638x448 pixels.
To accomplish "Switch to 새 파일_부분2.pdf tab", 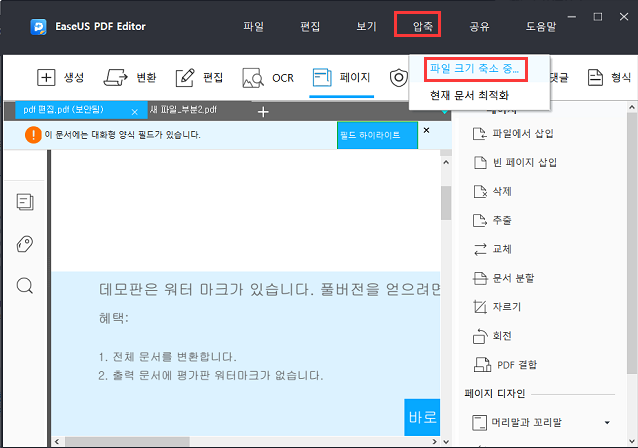I will (x=183, y=110).
